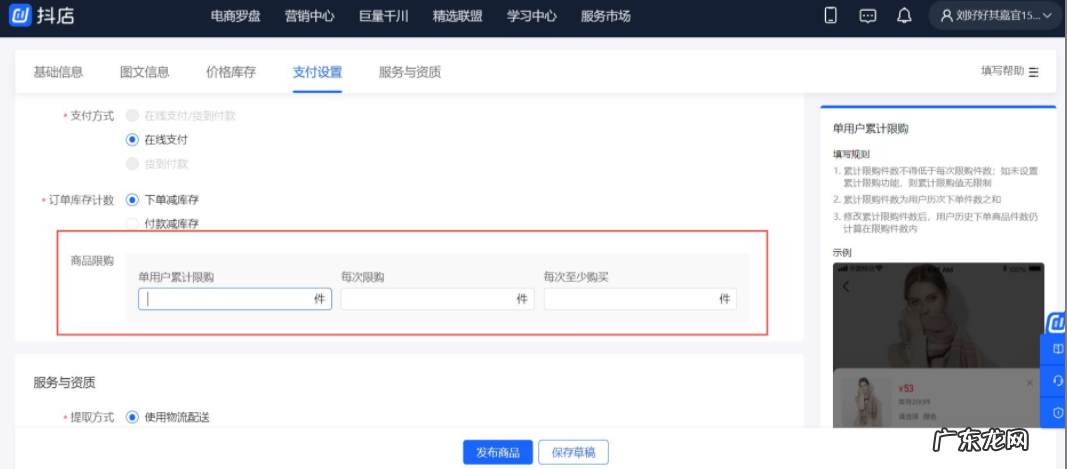This screenshot has height=469, width=1067.
Task: Select 使用物流配送 radio option
Action: (132, 417)
